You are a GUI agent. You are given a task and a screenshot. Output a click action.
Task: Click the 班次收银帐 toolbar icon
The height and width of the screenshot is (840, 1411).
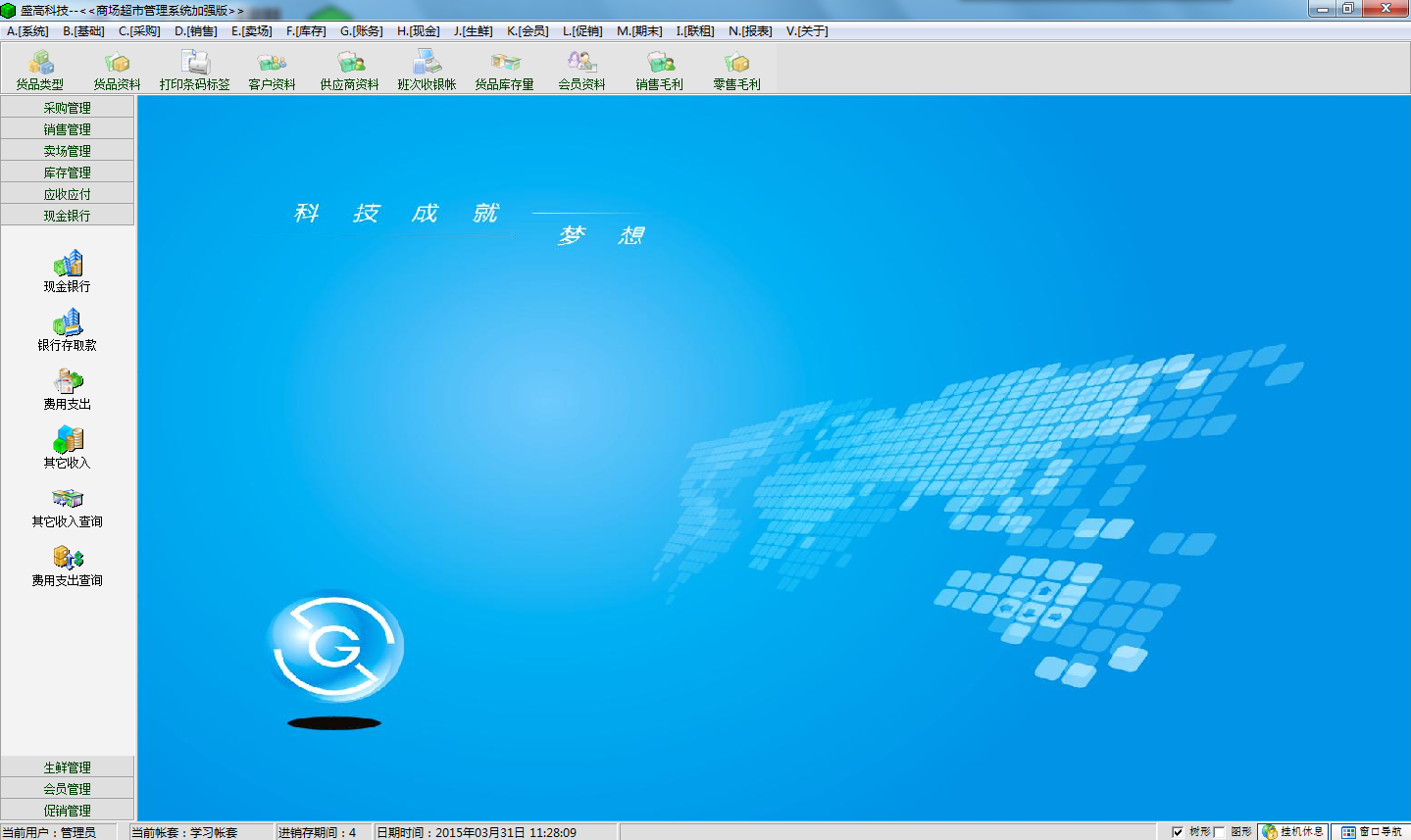(427, 70)
